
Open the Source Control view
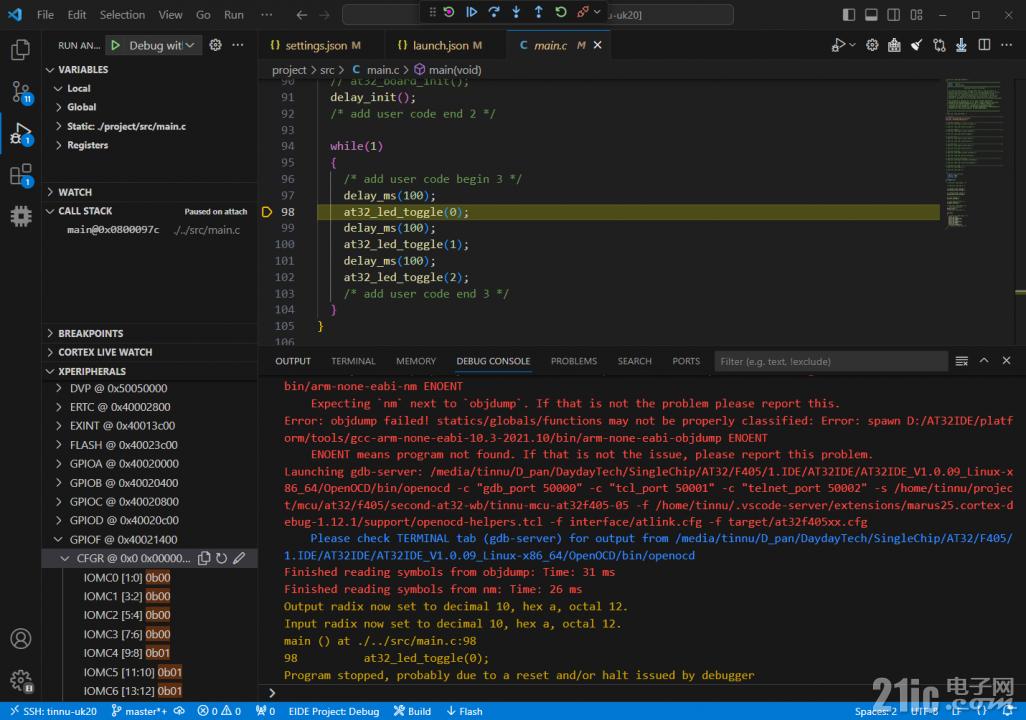pos(20,92)
